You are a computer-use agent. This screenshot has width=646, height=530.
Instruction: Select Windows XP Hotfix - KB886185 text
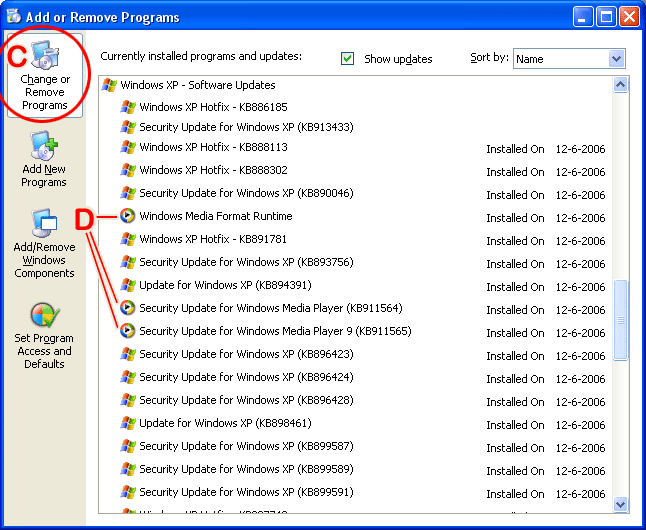[x=213, y=107]
